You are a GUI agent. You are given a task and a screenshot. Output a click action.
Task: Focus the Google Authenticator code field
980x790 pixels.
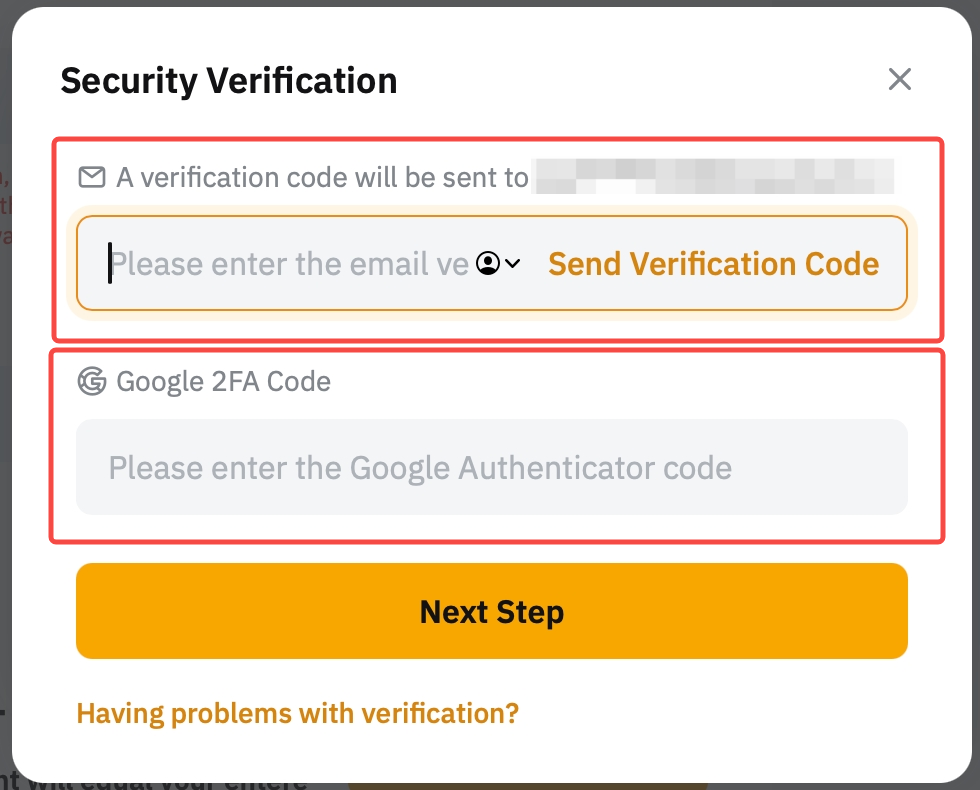(x=490, y=468)
